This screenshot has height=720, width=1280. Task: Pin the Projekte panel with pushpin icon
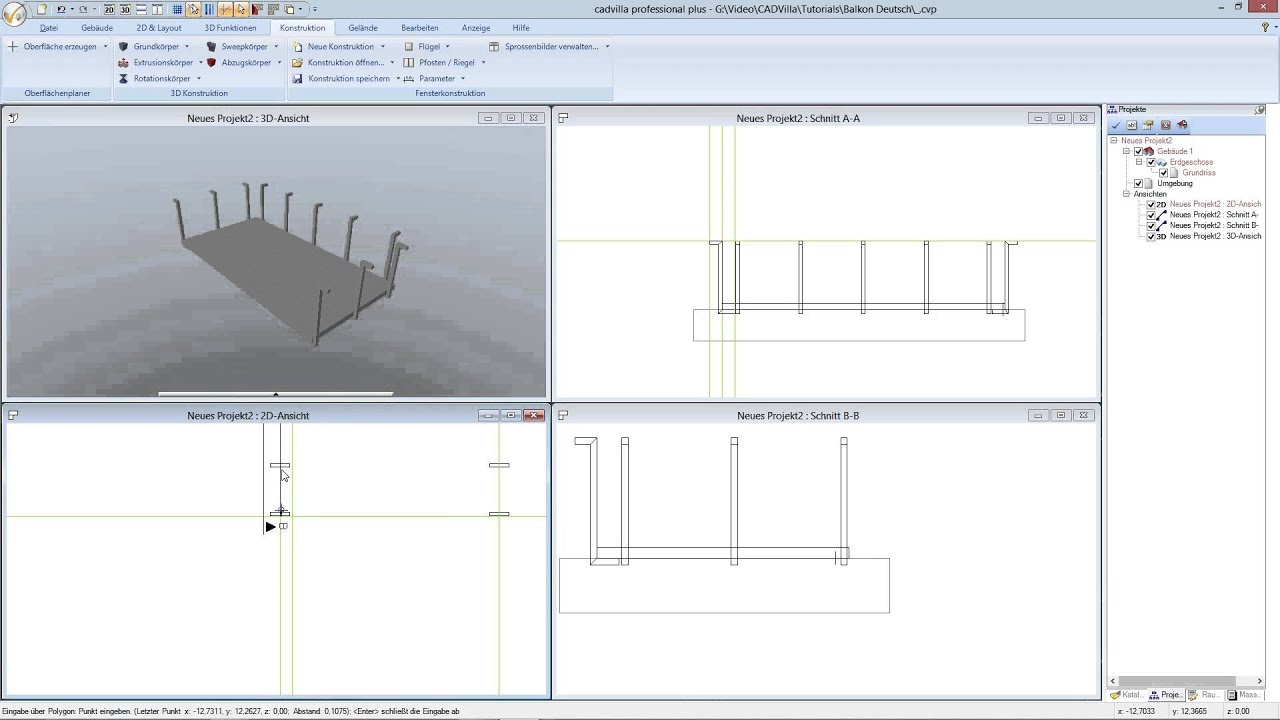1260,110
